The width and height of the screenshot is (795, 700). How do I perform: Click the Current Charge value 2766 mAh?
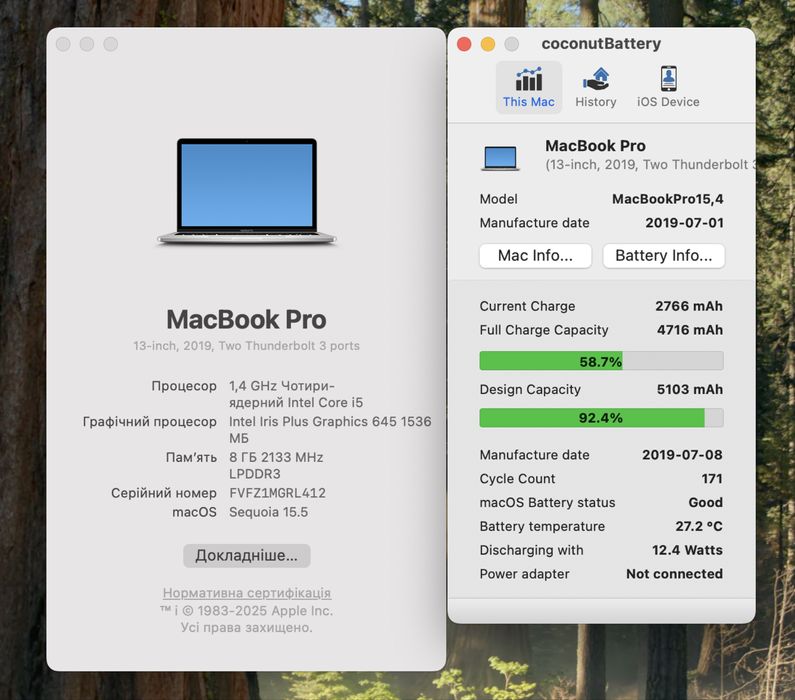tap(689, 306)
